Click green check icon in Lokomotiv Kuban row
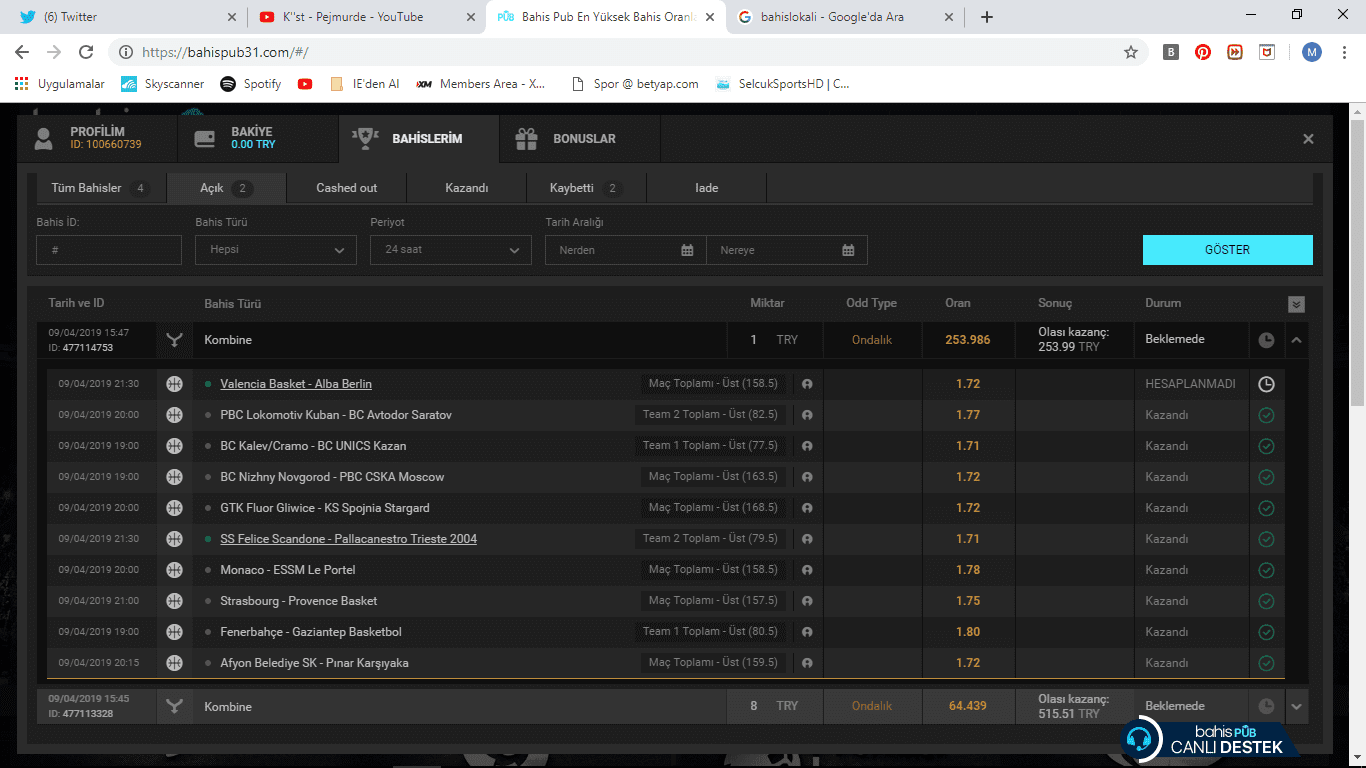The image size is (1366, 768). [x=1266, y=415]
